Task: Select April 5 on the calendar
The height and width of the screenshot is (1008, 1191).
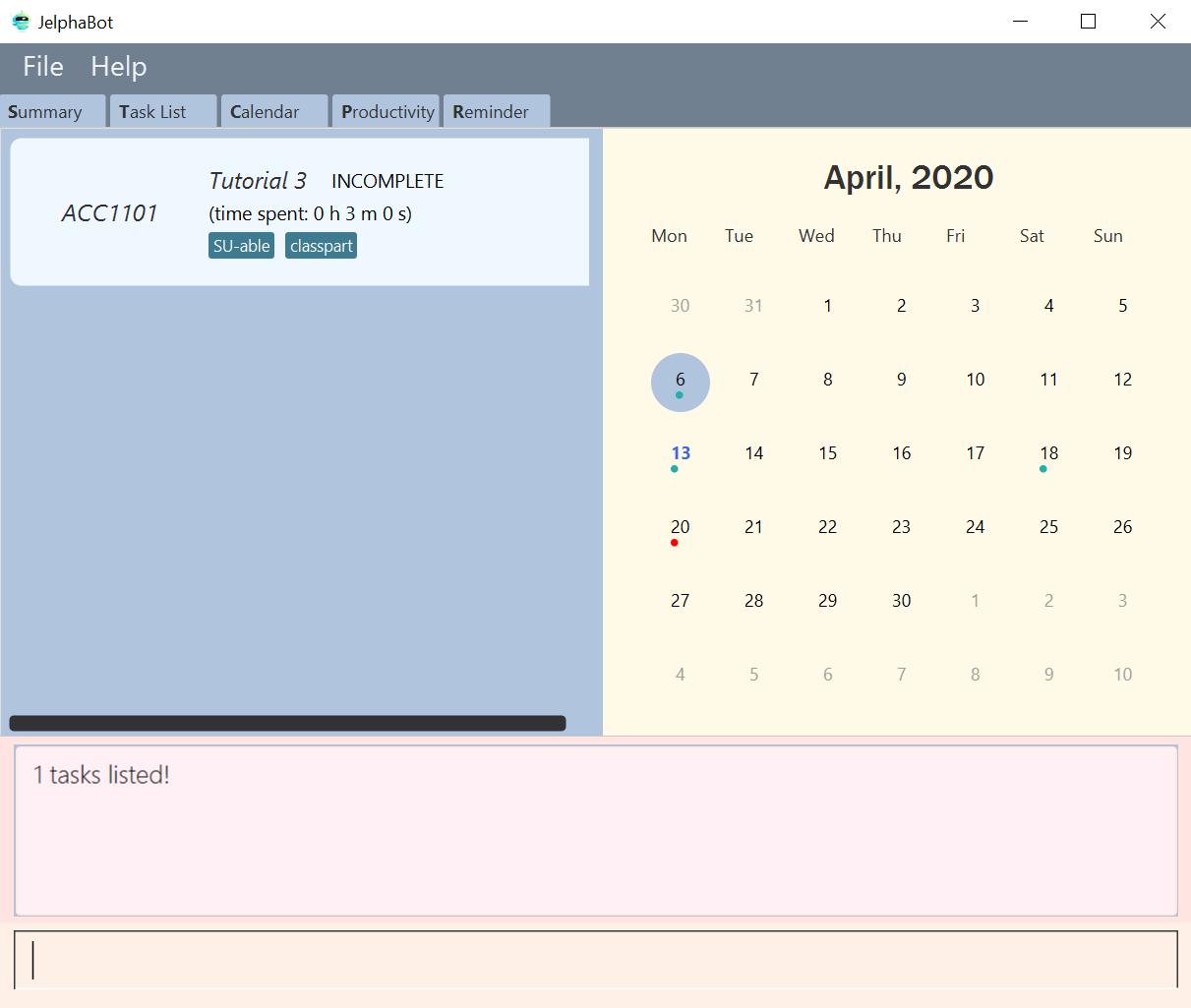Action: click(1122, 306)
